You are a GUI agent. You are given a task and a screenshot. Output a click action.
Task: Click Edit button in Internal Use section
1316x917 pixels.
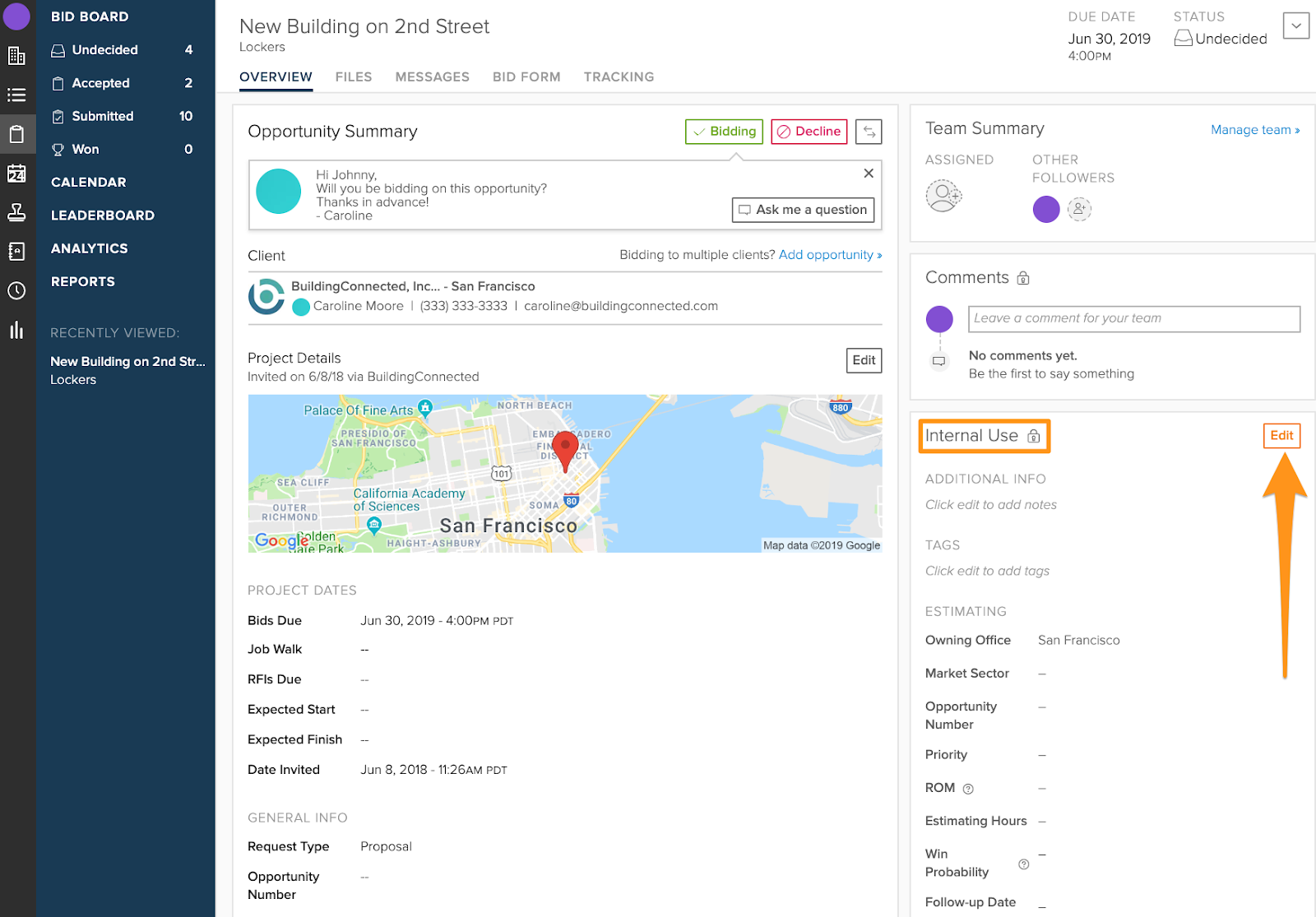pyautogui.click(x=1281, y=436)
